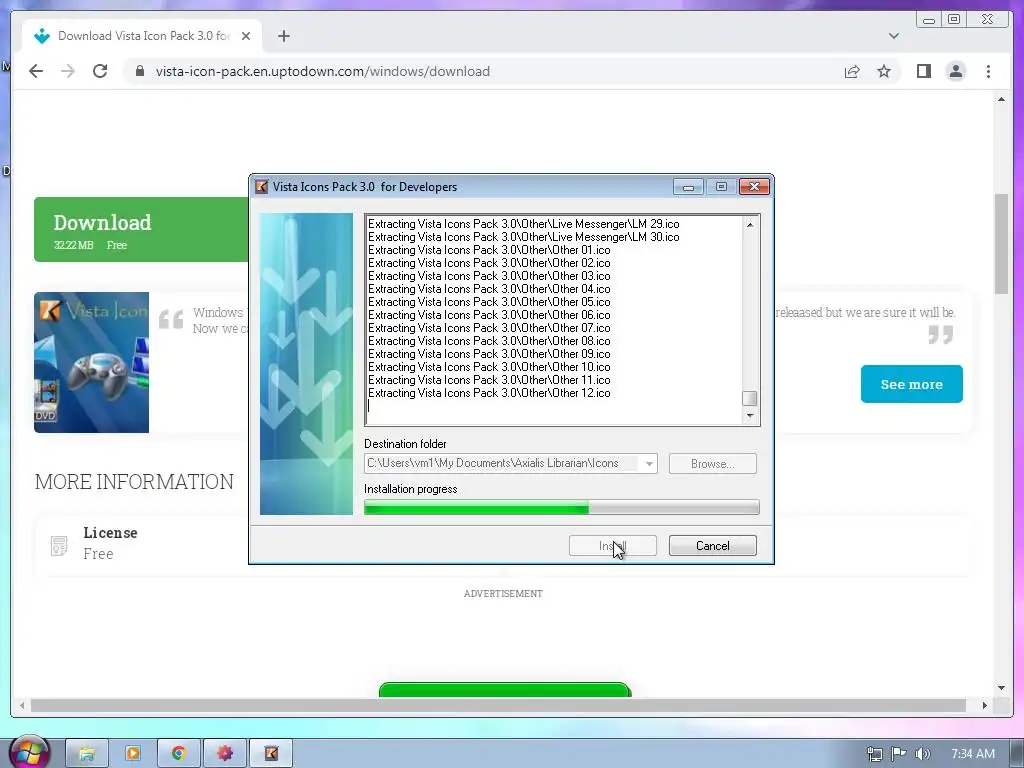Open volume speaker tray icon

coord(922,754)
